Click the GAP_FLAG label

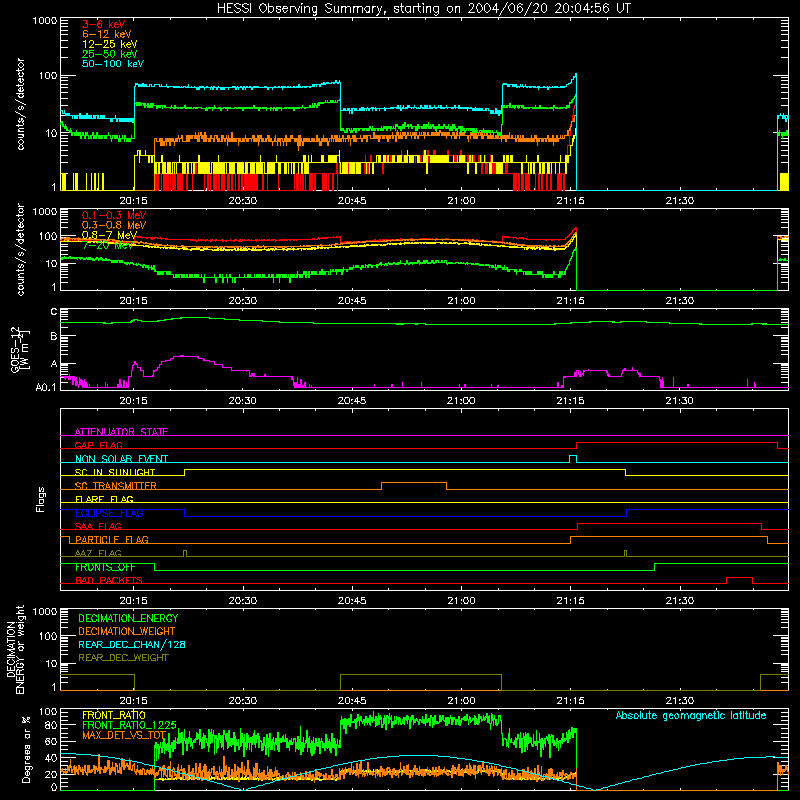point(98,445)
